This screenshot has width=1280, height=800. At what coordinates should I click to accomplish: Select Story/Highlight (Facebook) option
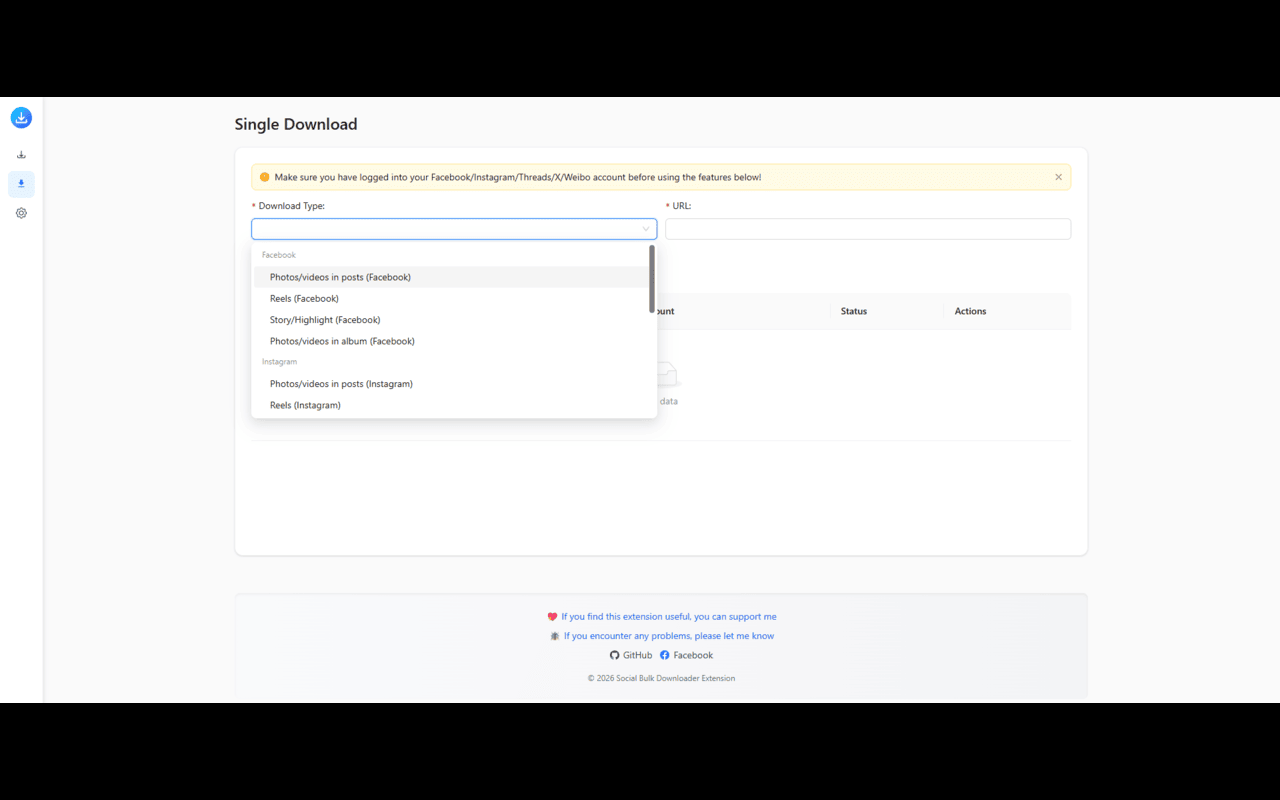pyautogui.click(x=325, y=319)
